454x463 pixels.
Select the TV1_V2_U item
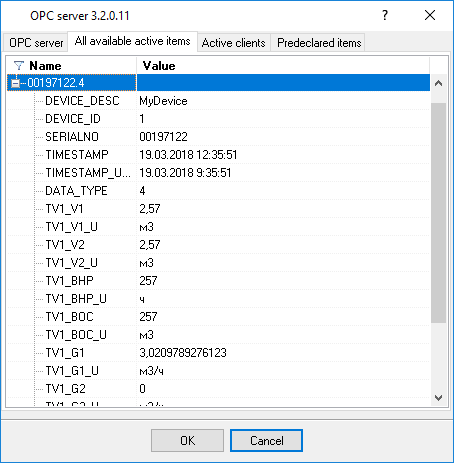[71, 263]
